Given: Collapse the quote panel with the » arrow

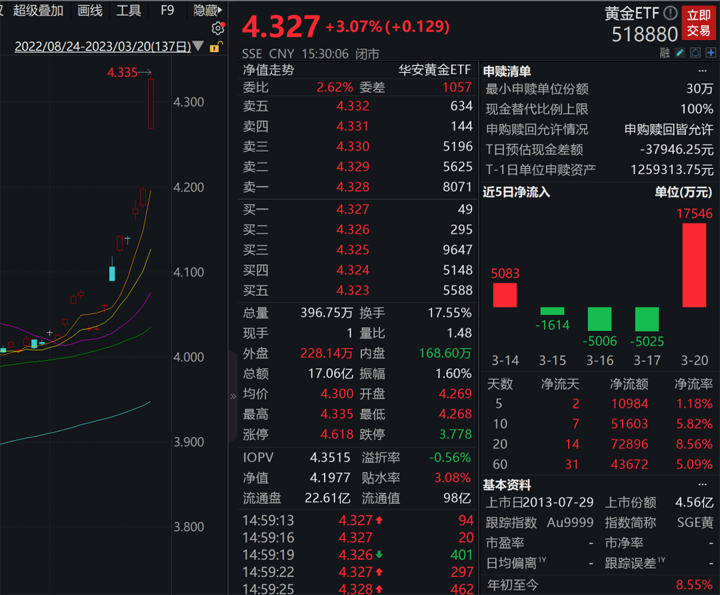Looking at the screenshot, I should pos(233,396).
